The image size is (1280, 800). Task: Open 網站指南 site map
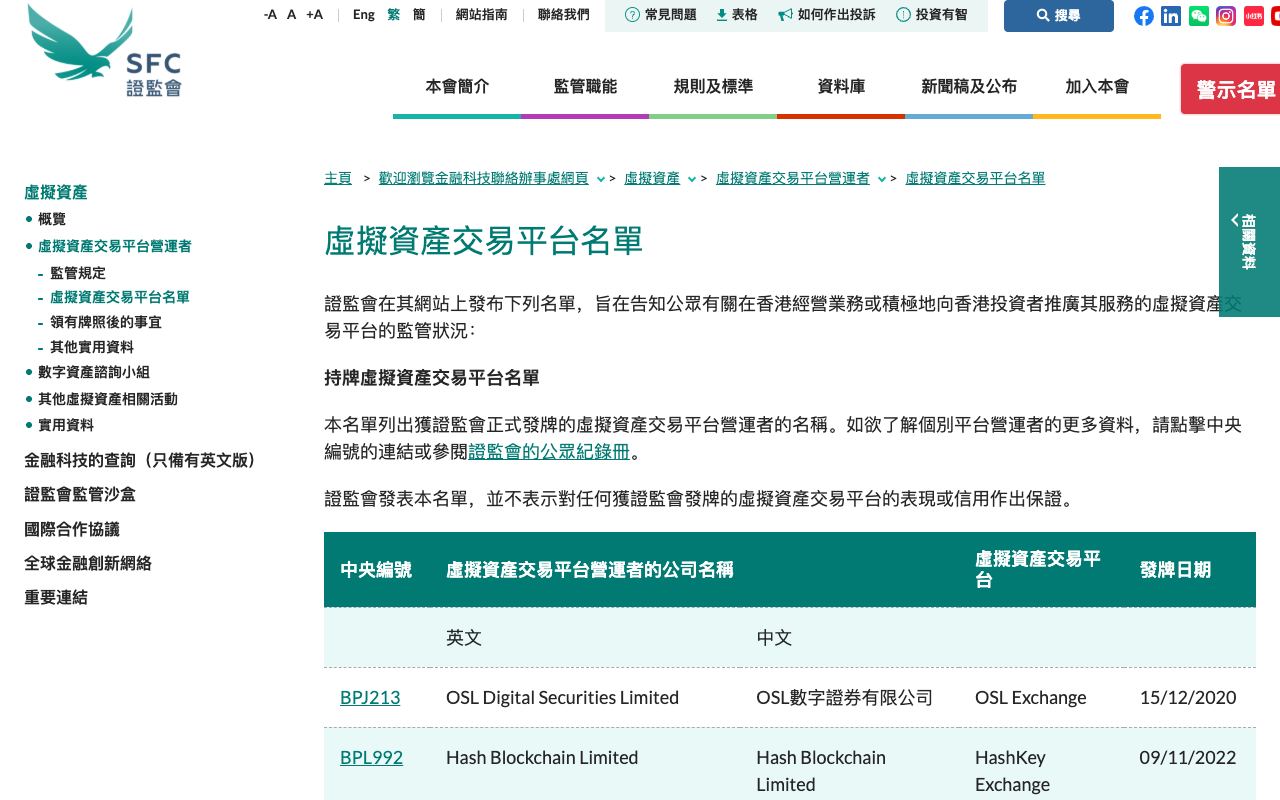click(x=481, y=15)
